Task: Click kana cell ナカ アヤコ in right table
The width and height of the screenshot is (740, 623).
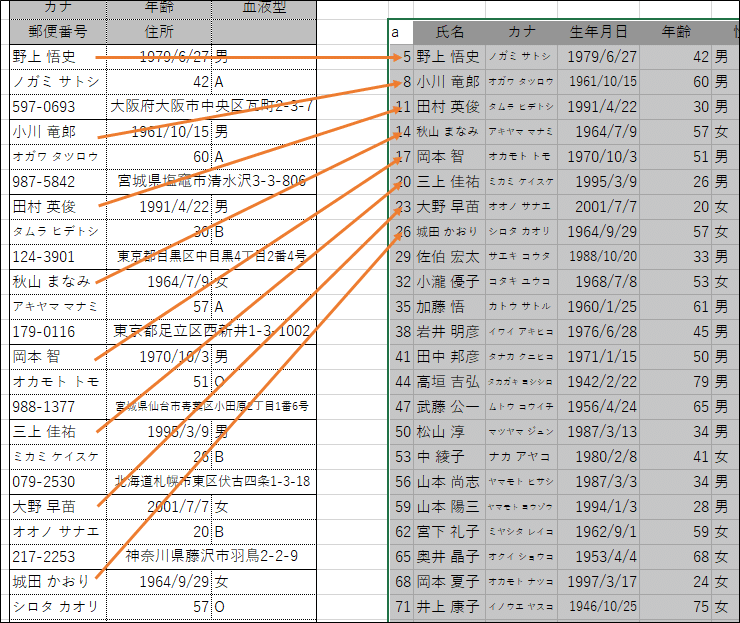Action: click(521, 457)
